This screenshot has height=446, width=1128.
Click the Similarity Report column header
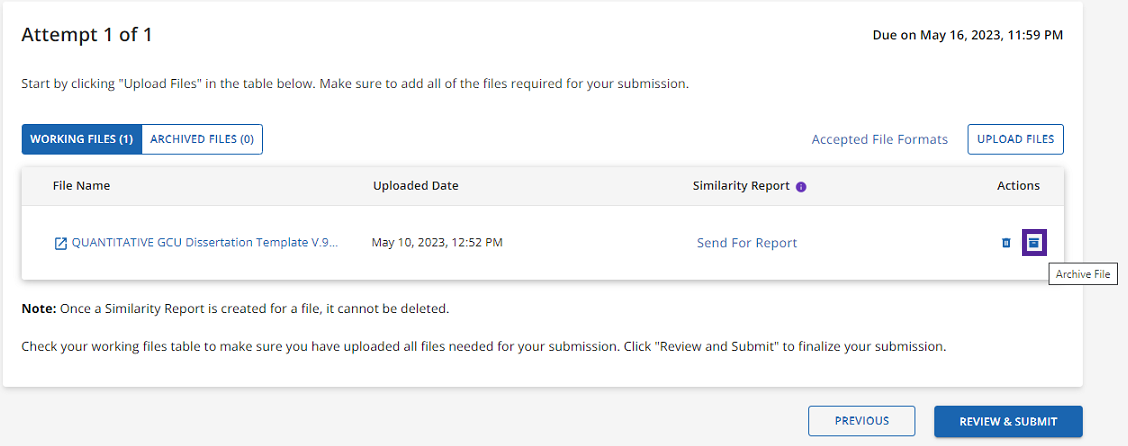(x=741, y=186)
